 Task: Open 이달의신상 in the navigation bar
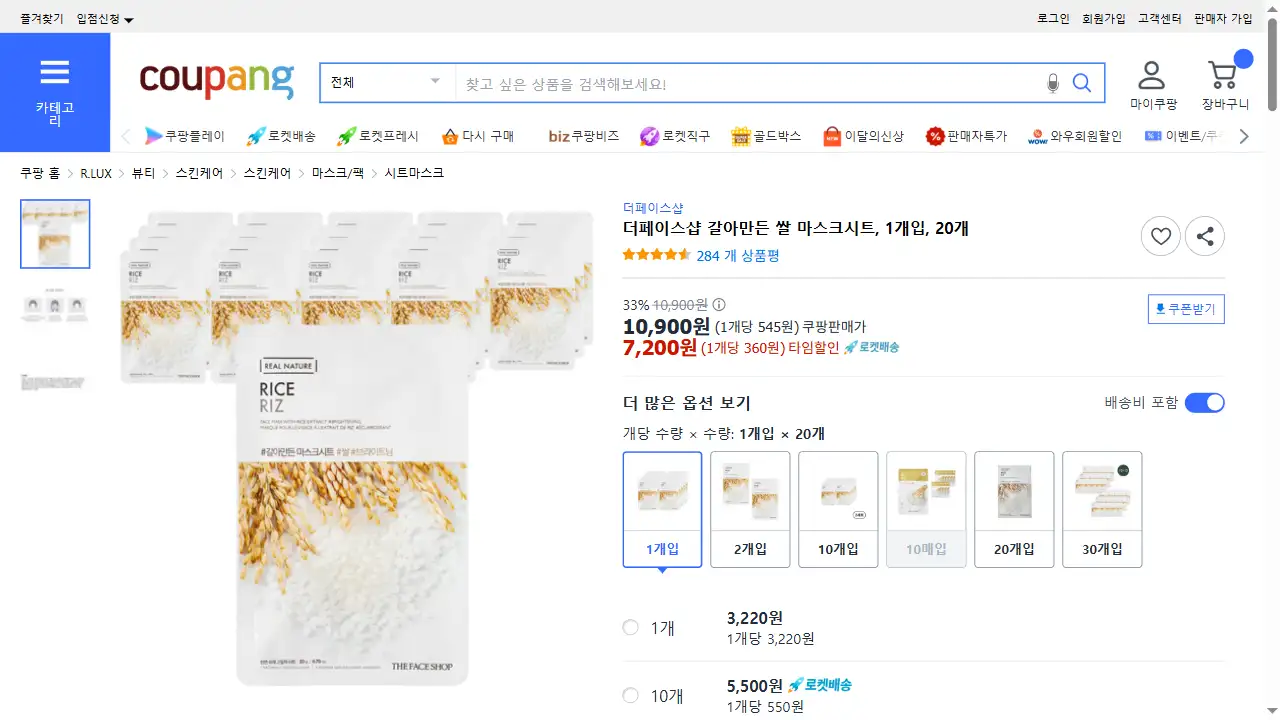(x=863, y=136)
